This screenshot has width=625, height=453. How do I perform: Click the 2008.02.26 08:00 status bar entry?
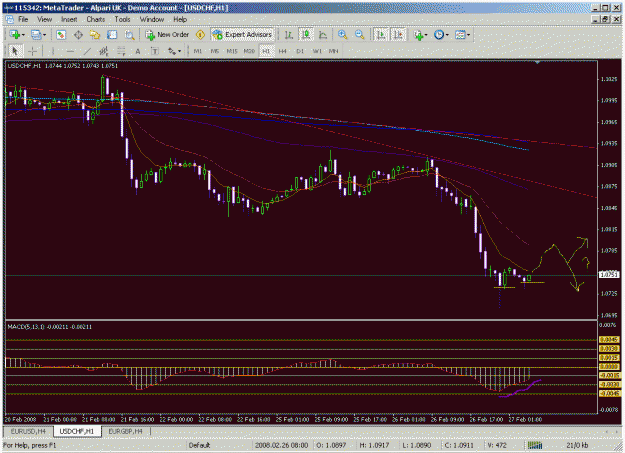tap(281, 445)
